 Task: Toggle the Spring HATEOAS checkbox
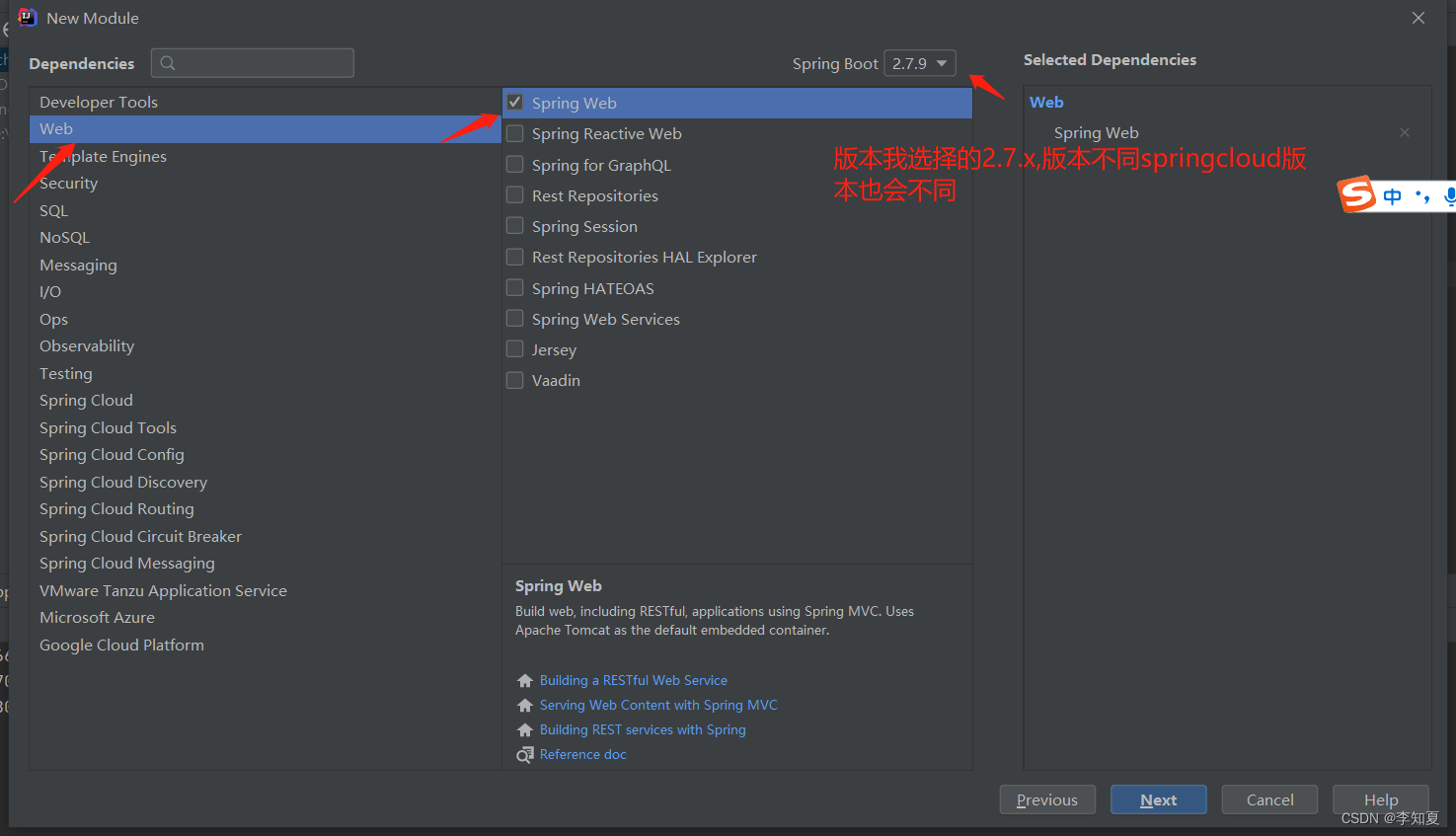pos(515,287)
